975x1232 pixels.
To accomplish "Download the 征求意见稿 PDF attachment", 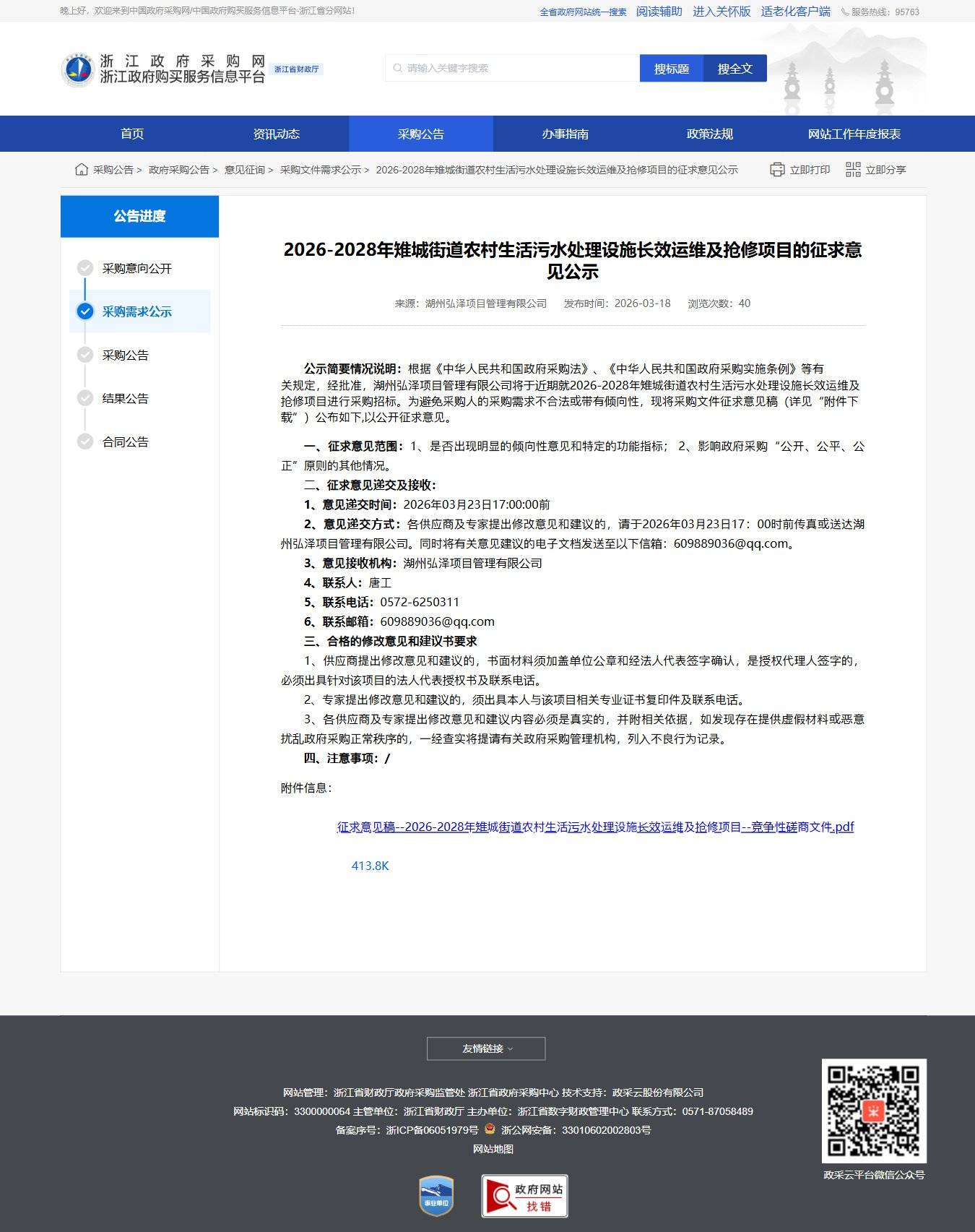I will tap(595, 827).
